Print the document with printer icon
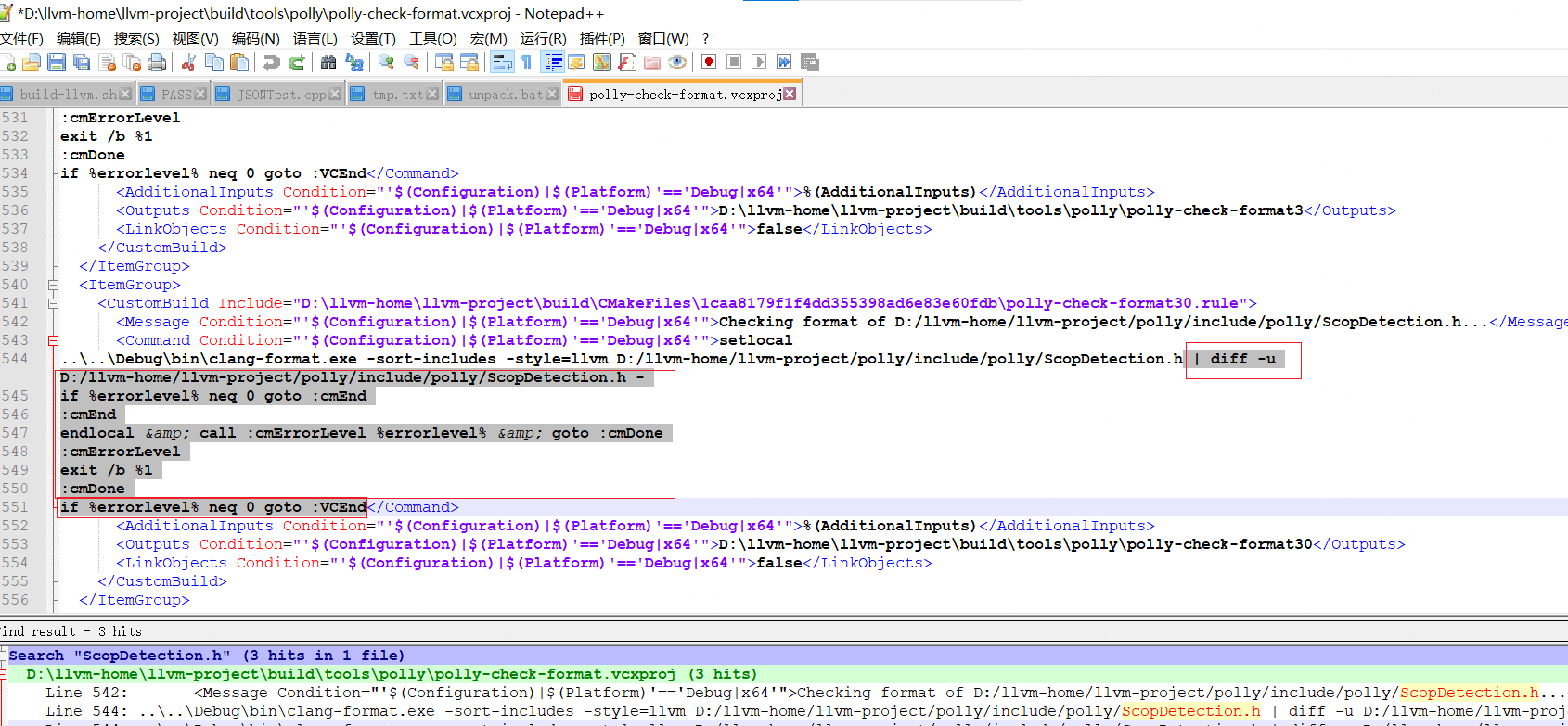1568x726 pixels. pyautogui.click(x=158, y=62)
